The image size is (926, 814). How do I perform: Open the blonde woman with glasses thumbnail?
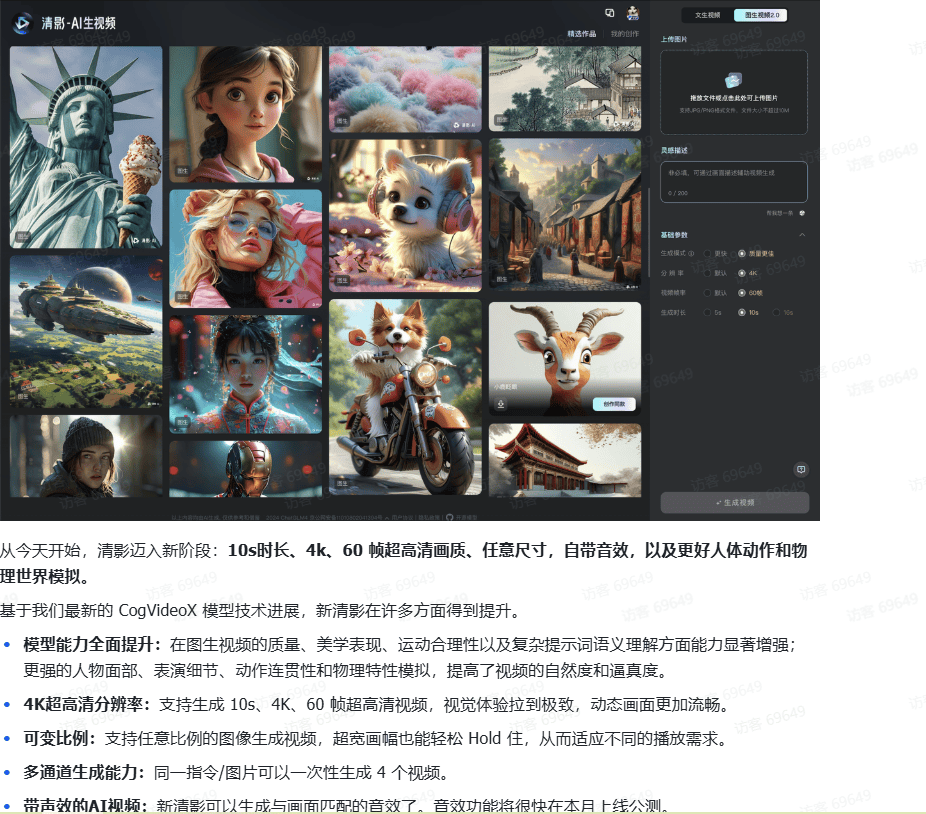tap(246, 249)
